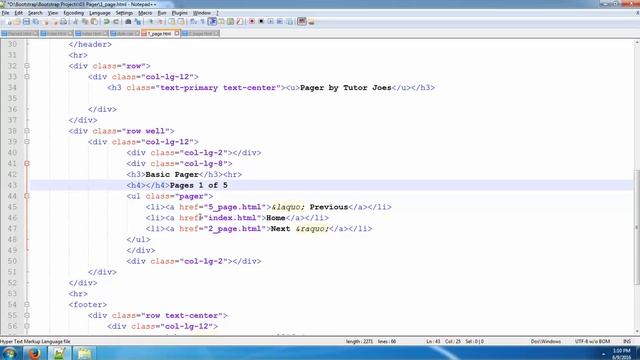Toggle synchronize vertical scrolling
This screenshot has width=640, height=360.
(171, 22)
